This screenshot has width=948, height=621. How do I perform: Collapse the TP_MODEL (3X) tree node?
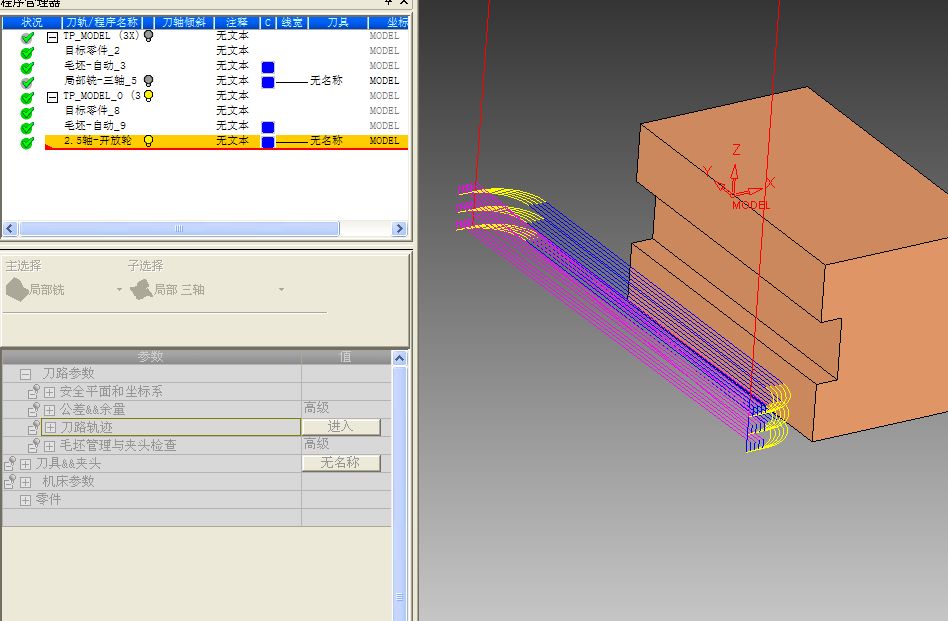click(x=53, y=37)
